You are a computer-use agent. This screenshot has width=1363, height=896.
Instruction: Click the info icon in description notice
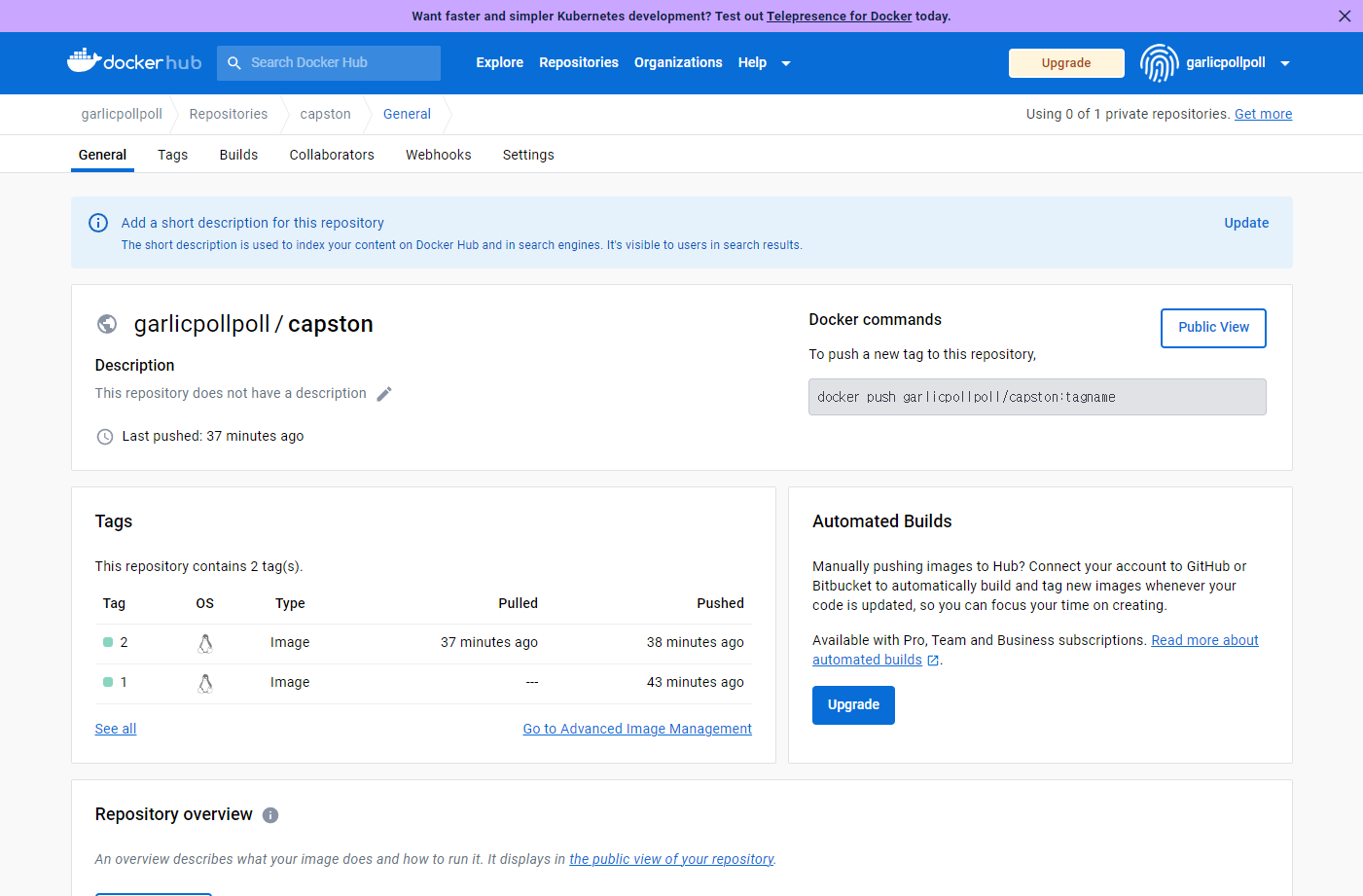98,223
